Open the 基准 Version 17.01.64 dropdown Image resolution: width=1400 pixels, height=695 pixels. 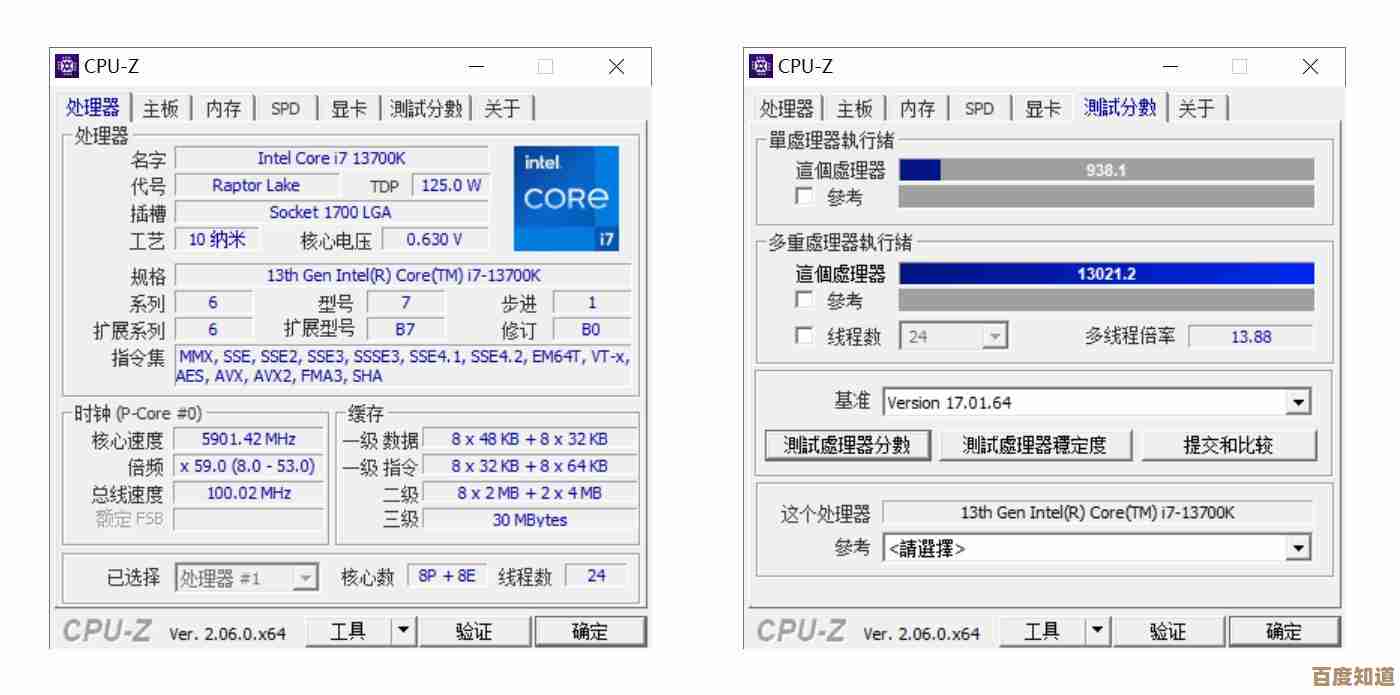coord(1298,403)
